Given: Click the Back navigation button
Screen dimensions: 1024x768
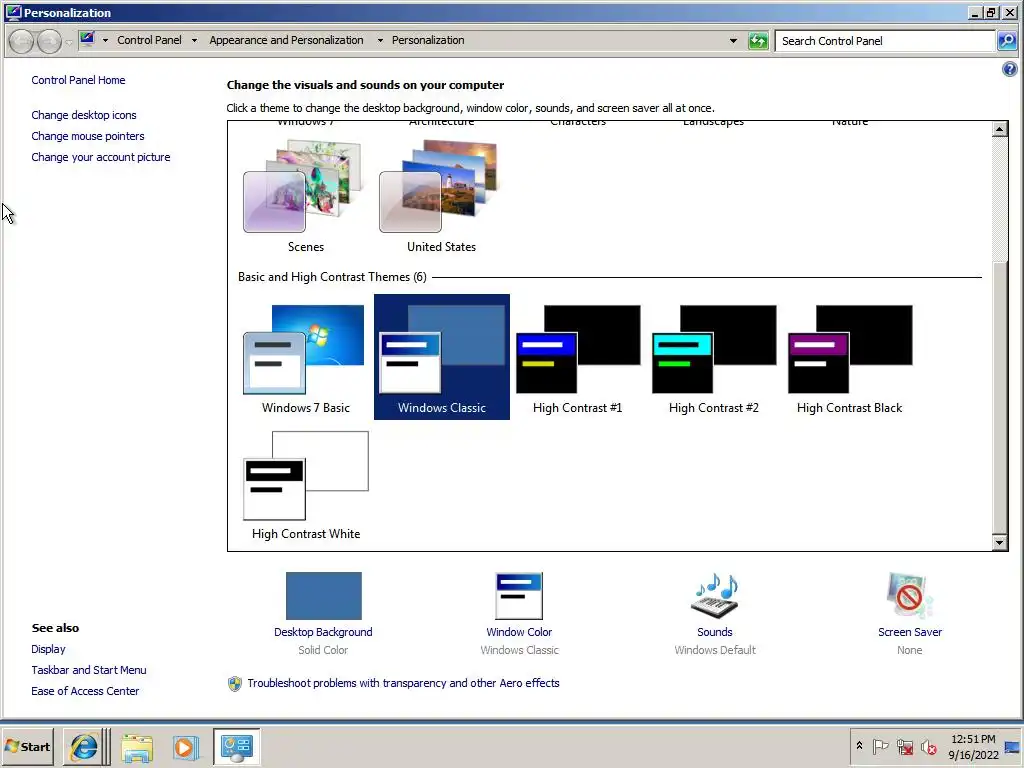Looking at the screenshot, I should click(21, 41).
